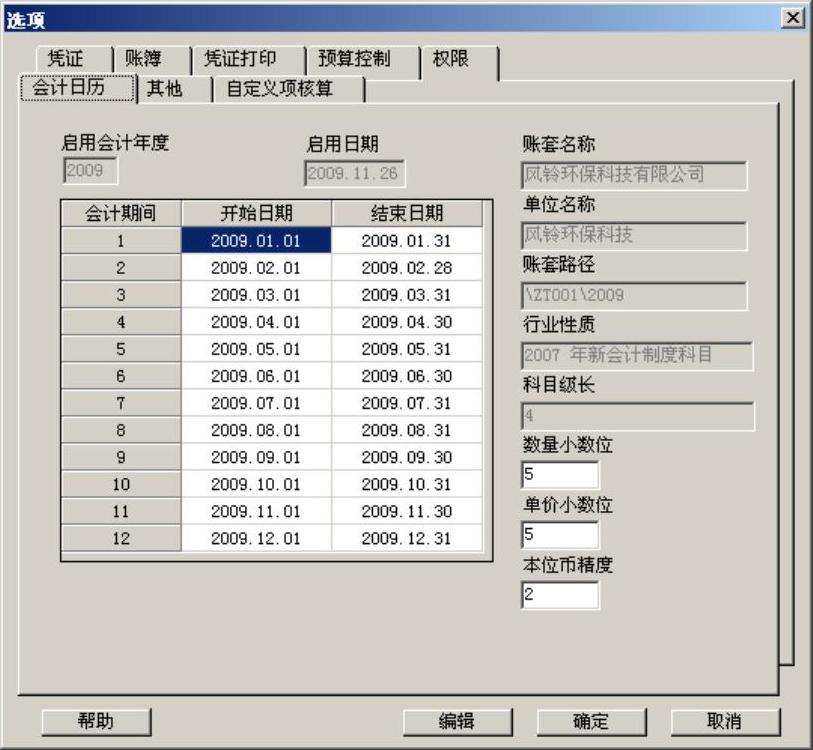This screenshot has height=750, width=813.
Task: Select end date cell 2009.07.31
Action: [x=407, y=403]
